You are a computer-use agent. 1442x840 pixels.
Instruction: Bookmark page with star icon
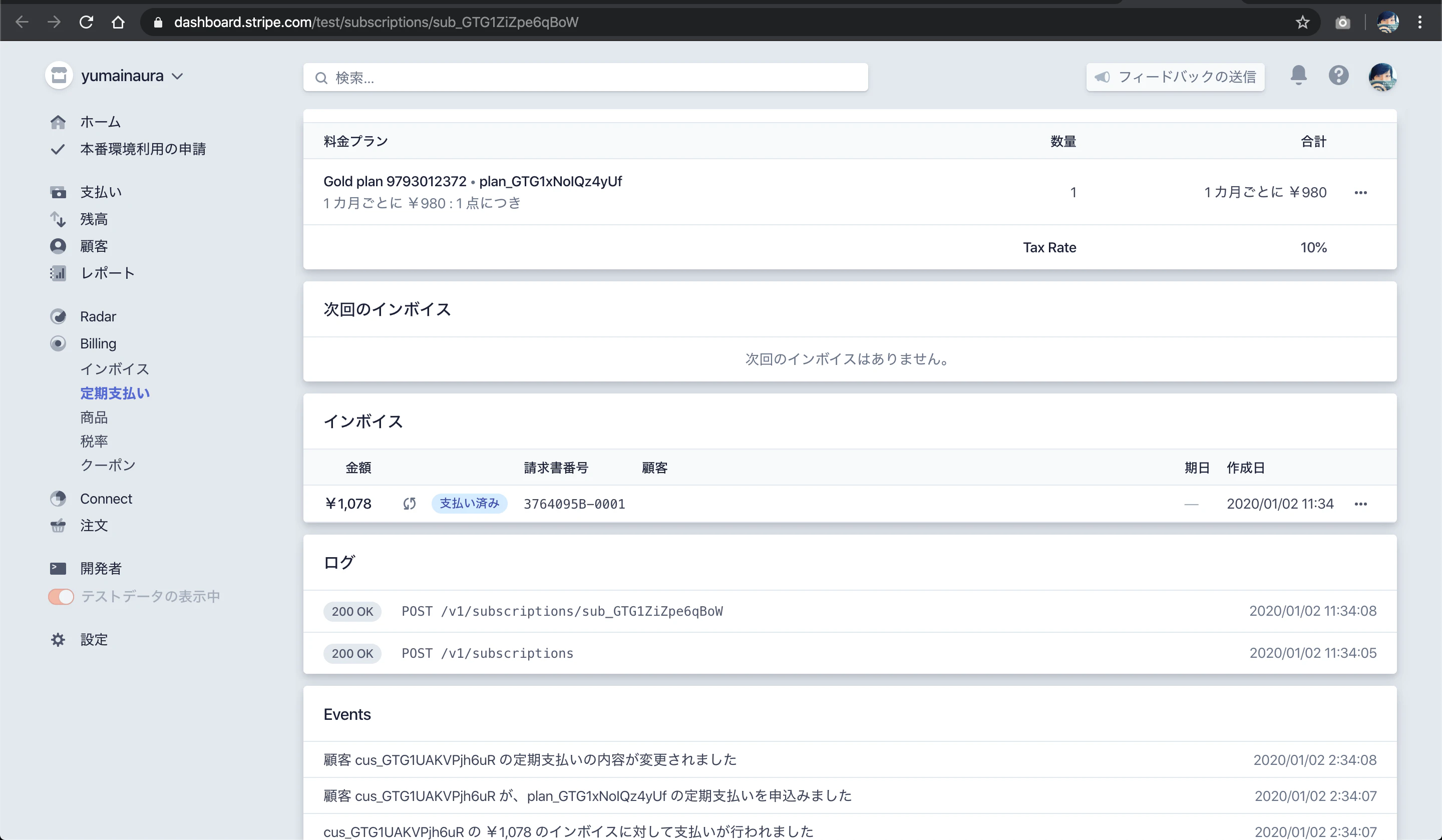1303,23
